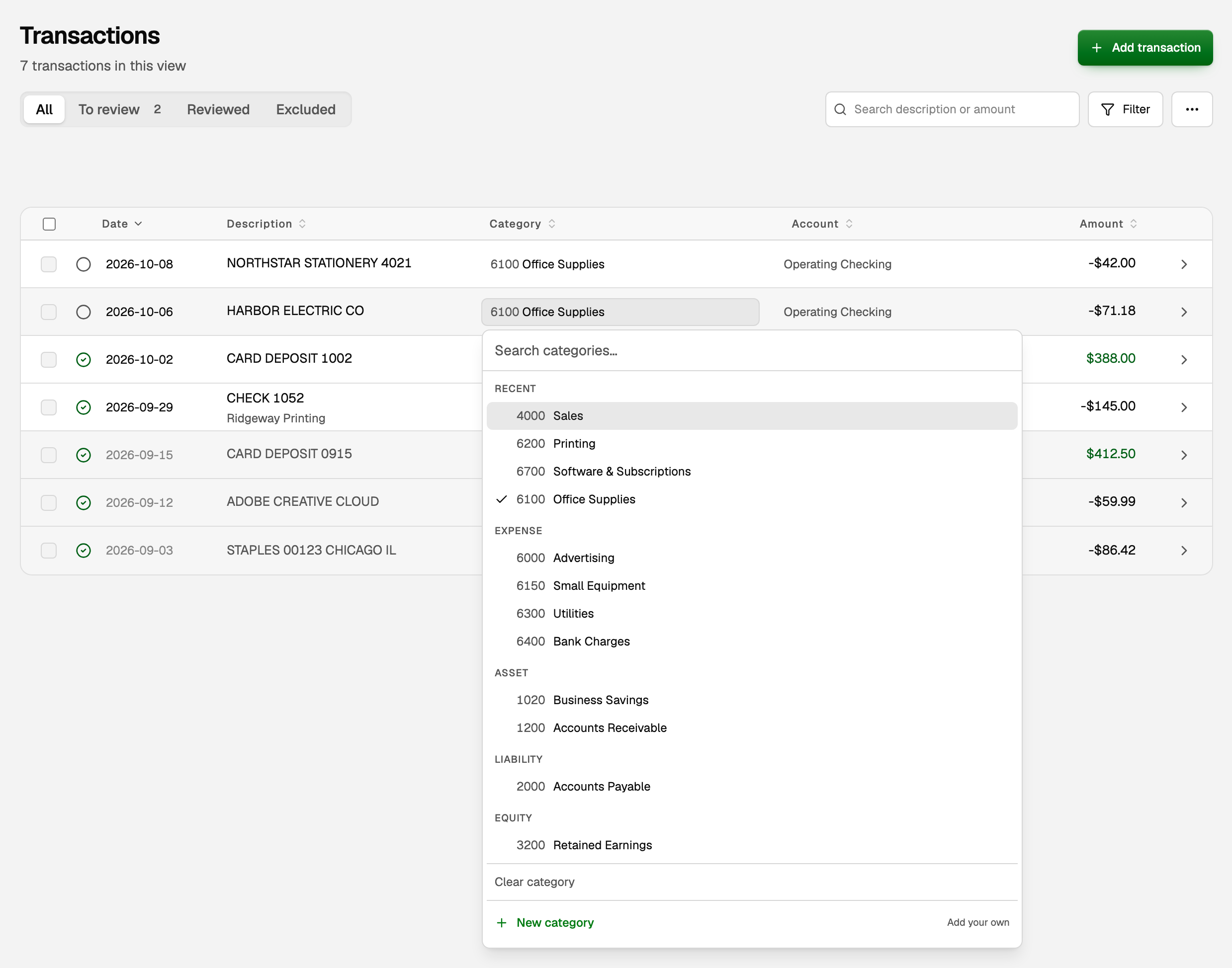Sort by the Amount column

coord(1108,224)
